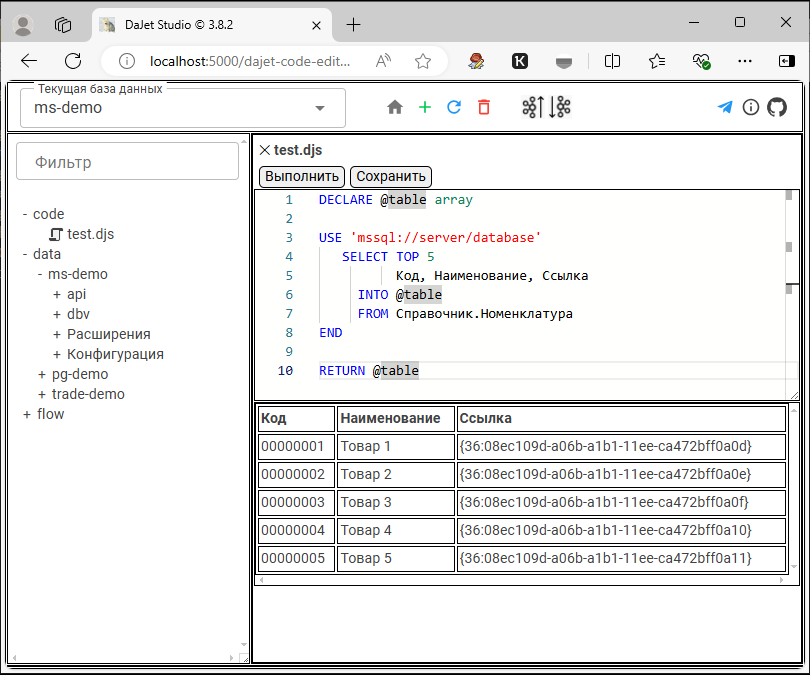Click the connection string 'mssql://server/database'
Viewport: 810px width, 675px height.
pyautogui.click(x=445, y=238)
